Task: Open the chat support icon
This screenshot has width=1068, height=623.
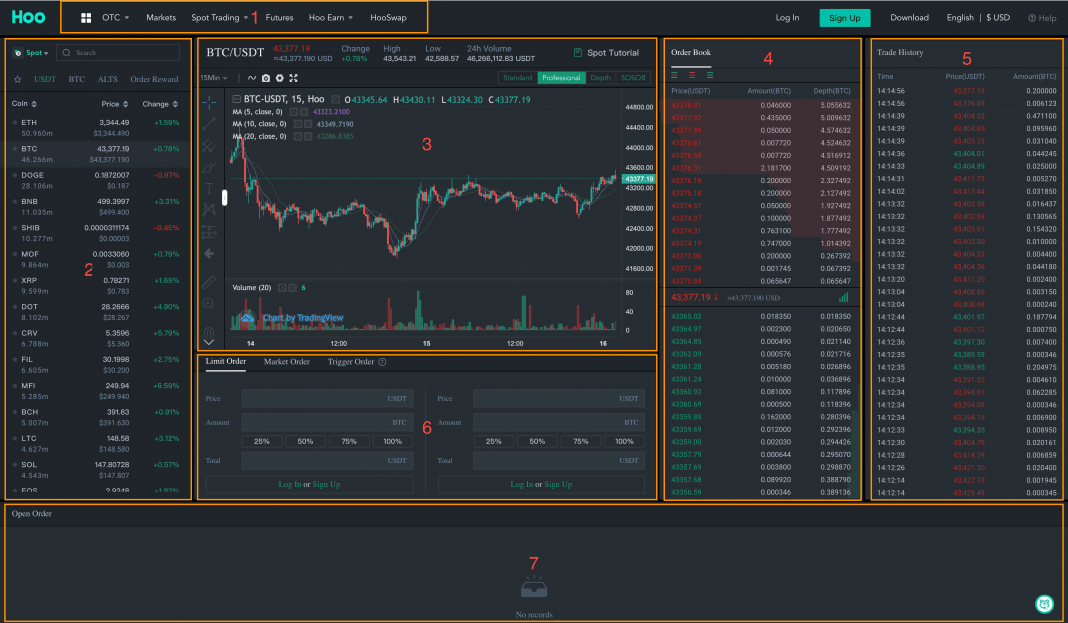Action: click(x=1044, y=603)
